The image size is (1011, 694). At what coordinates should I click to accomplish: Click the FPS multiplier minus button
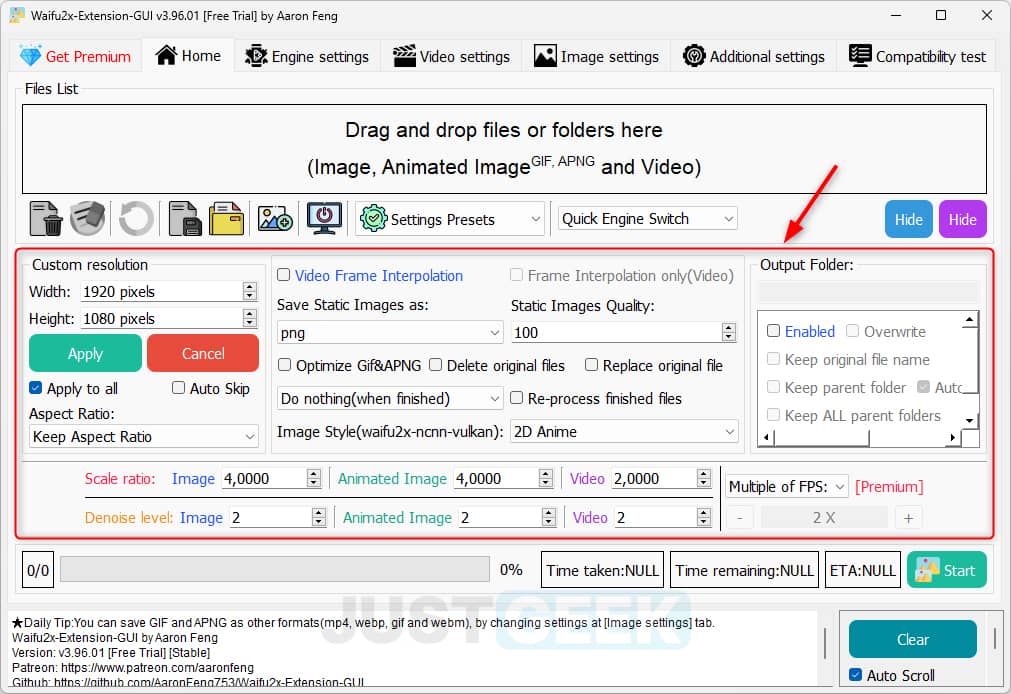pyautogui.click(x=740, y=518)
